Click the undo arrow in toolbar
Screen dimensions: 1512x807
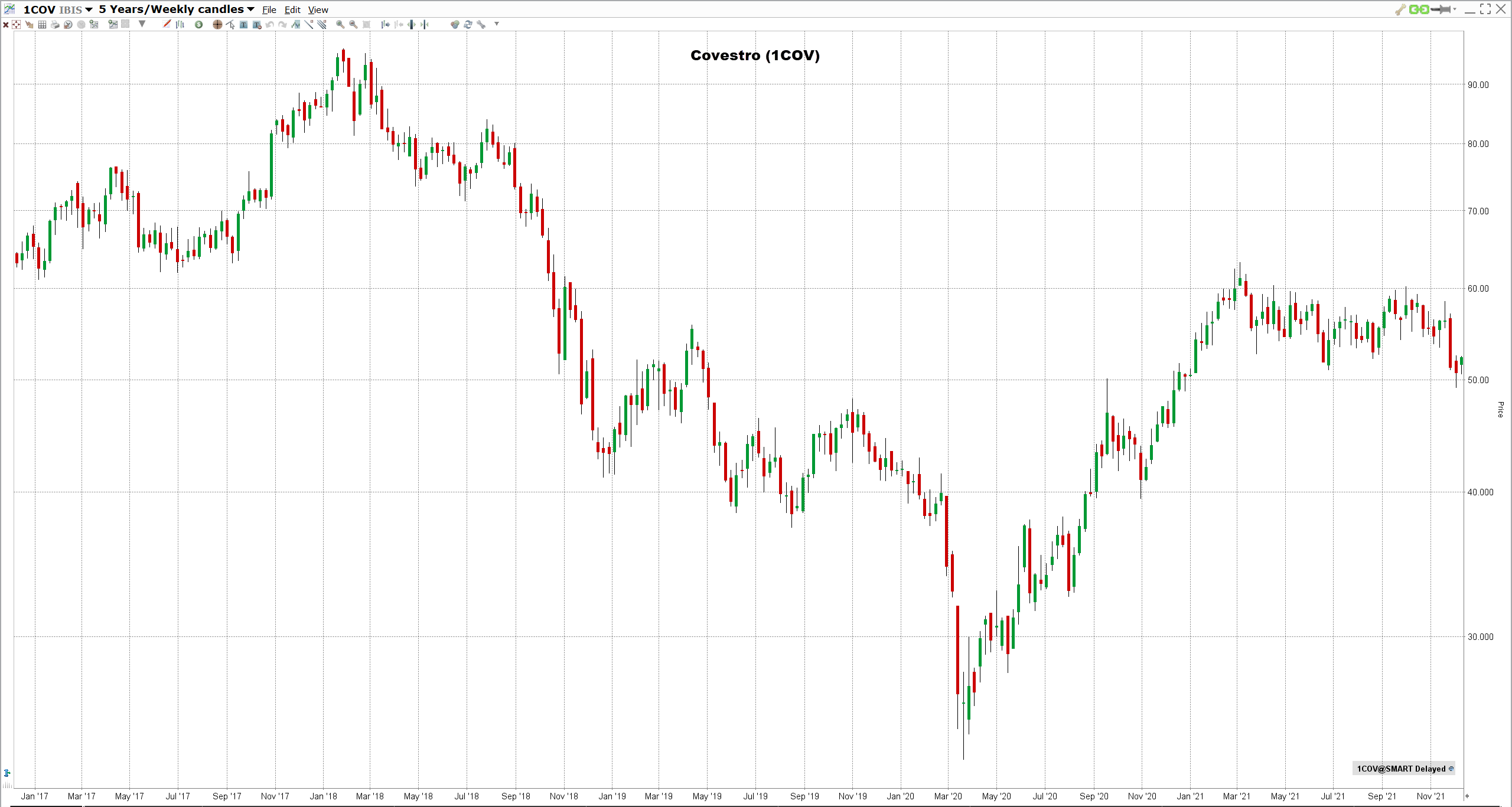(269, 24)
